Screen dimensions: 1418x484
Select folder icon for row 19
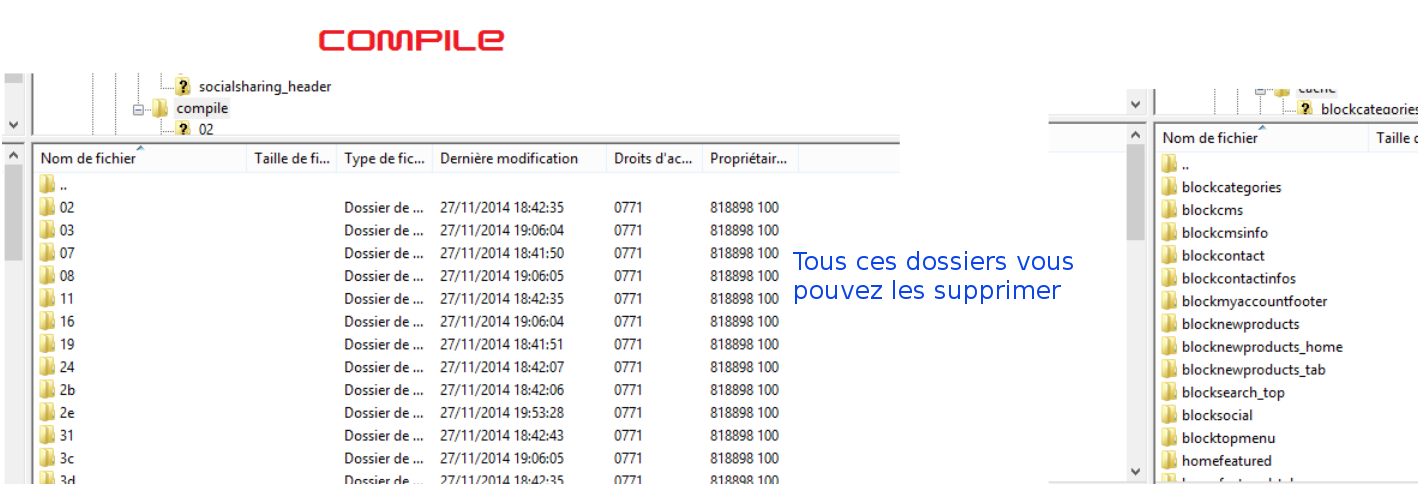[47, 344]
